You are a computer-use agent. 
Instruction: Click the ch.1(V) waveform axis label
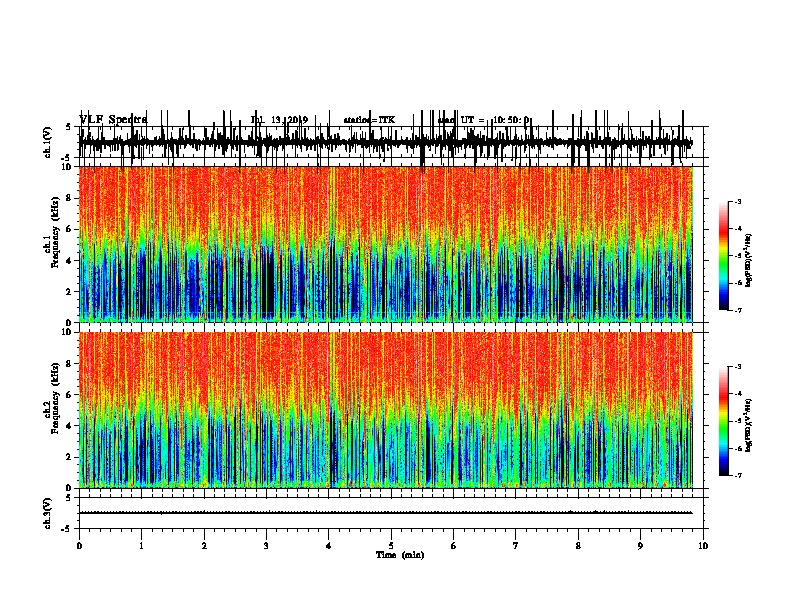pos(48,142)
